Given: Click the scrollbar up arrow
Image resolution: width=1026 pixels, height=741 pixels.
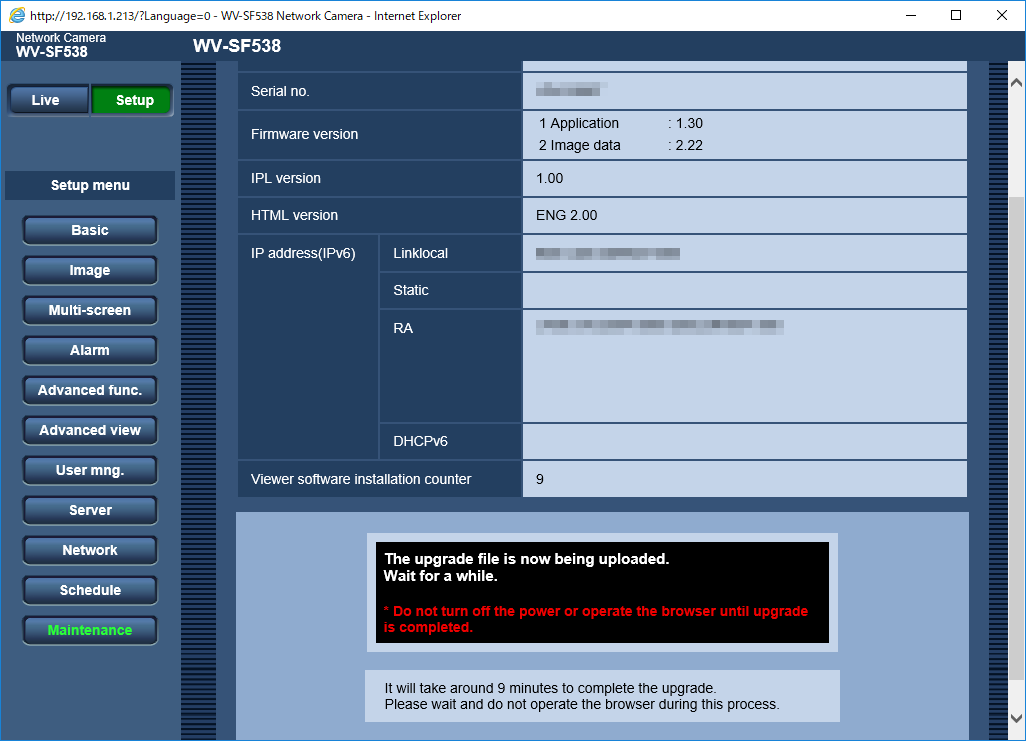Looking at the screenshot, I should click(1016, 82).
